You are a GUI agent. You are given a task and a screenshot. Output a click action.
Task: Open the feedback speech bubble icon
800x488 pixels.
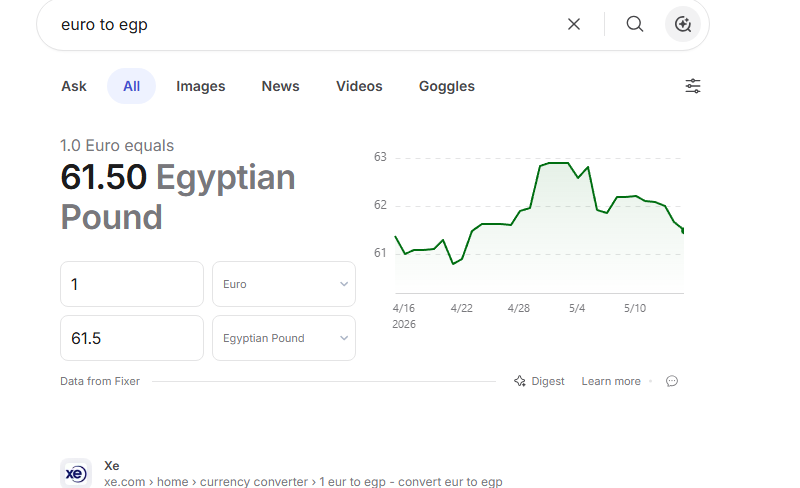(672, 381)
